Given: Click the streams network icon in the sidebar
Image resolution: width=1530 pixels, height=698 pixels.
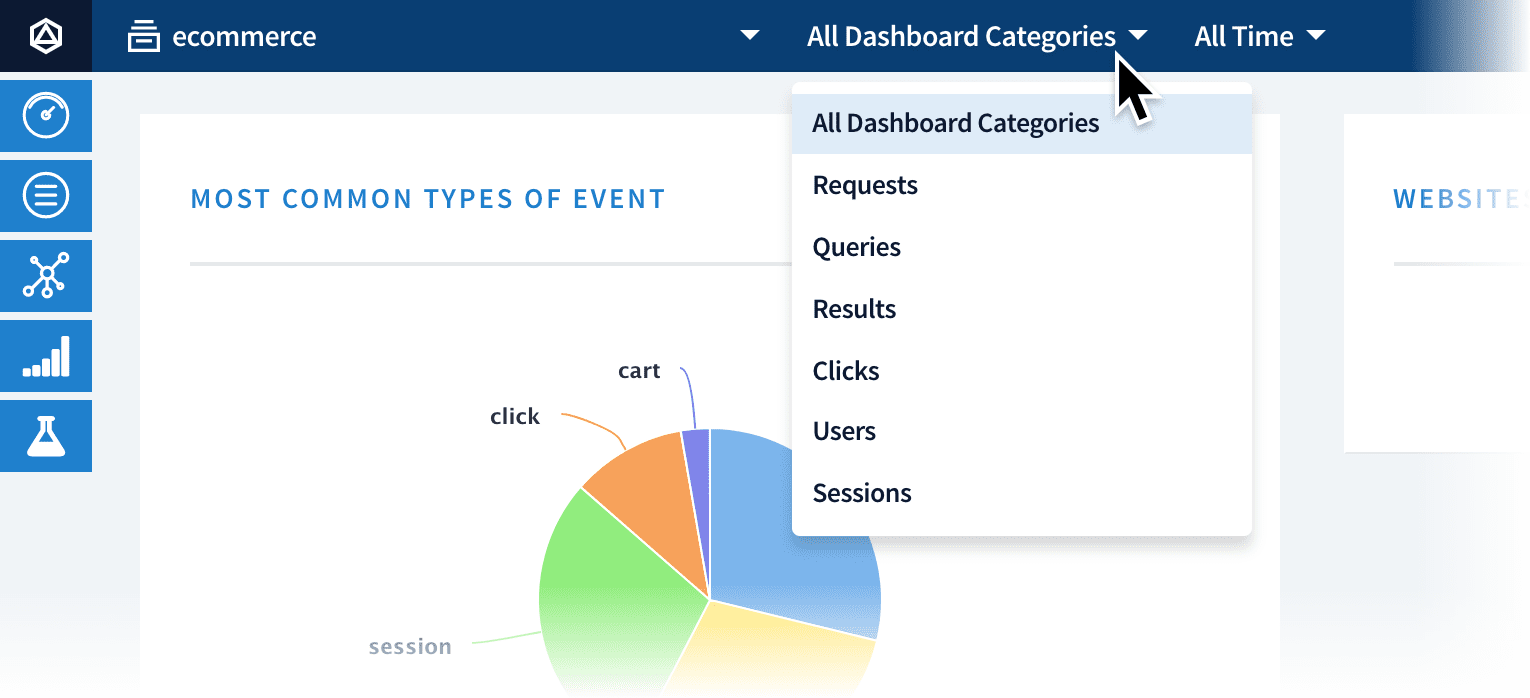Looking at the screenshot, I should click(x=46, y=276).
